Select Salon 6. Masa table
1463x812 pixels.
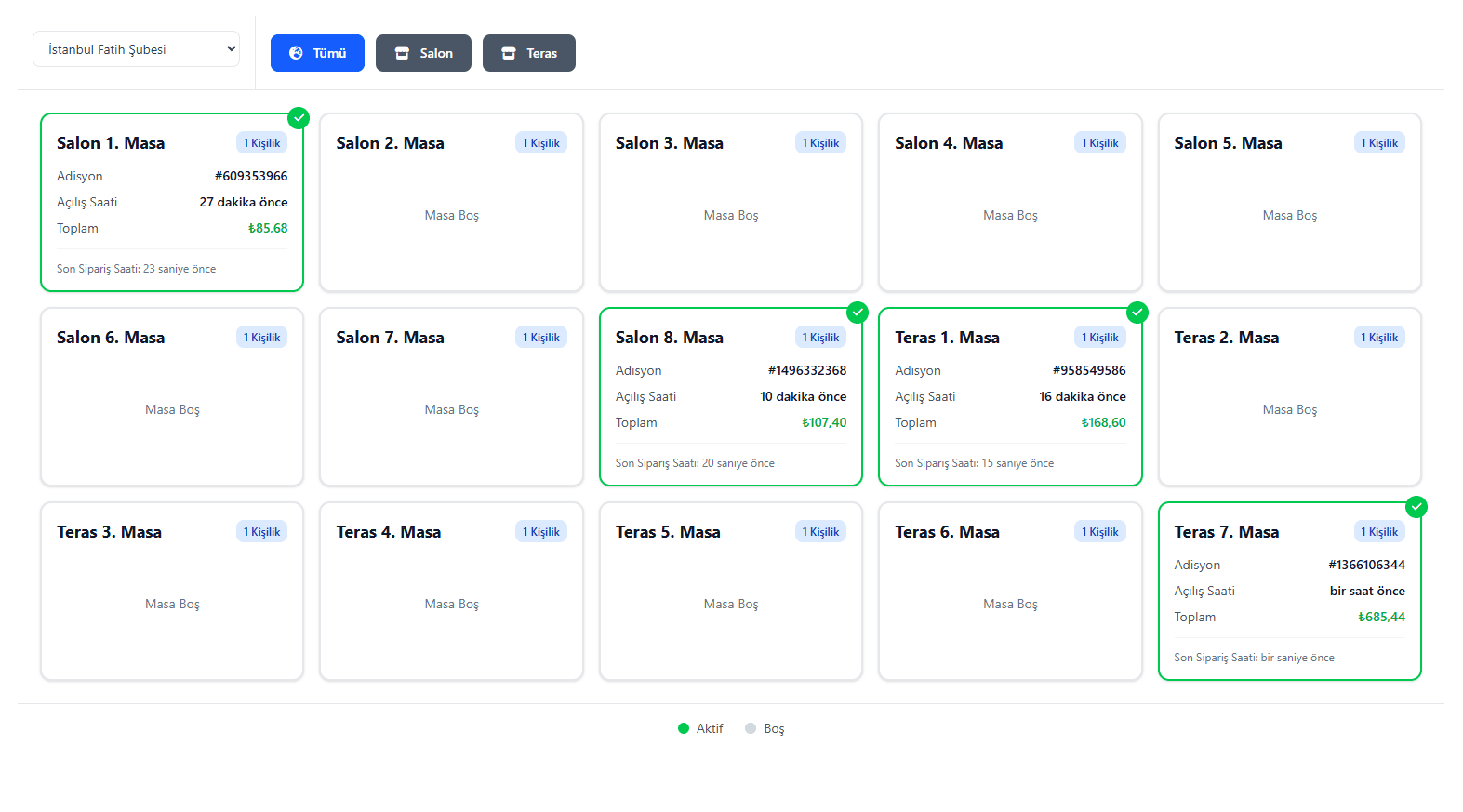pos(172,397)
